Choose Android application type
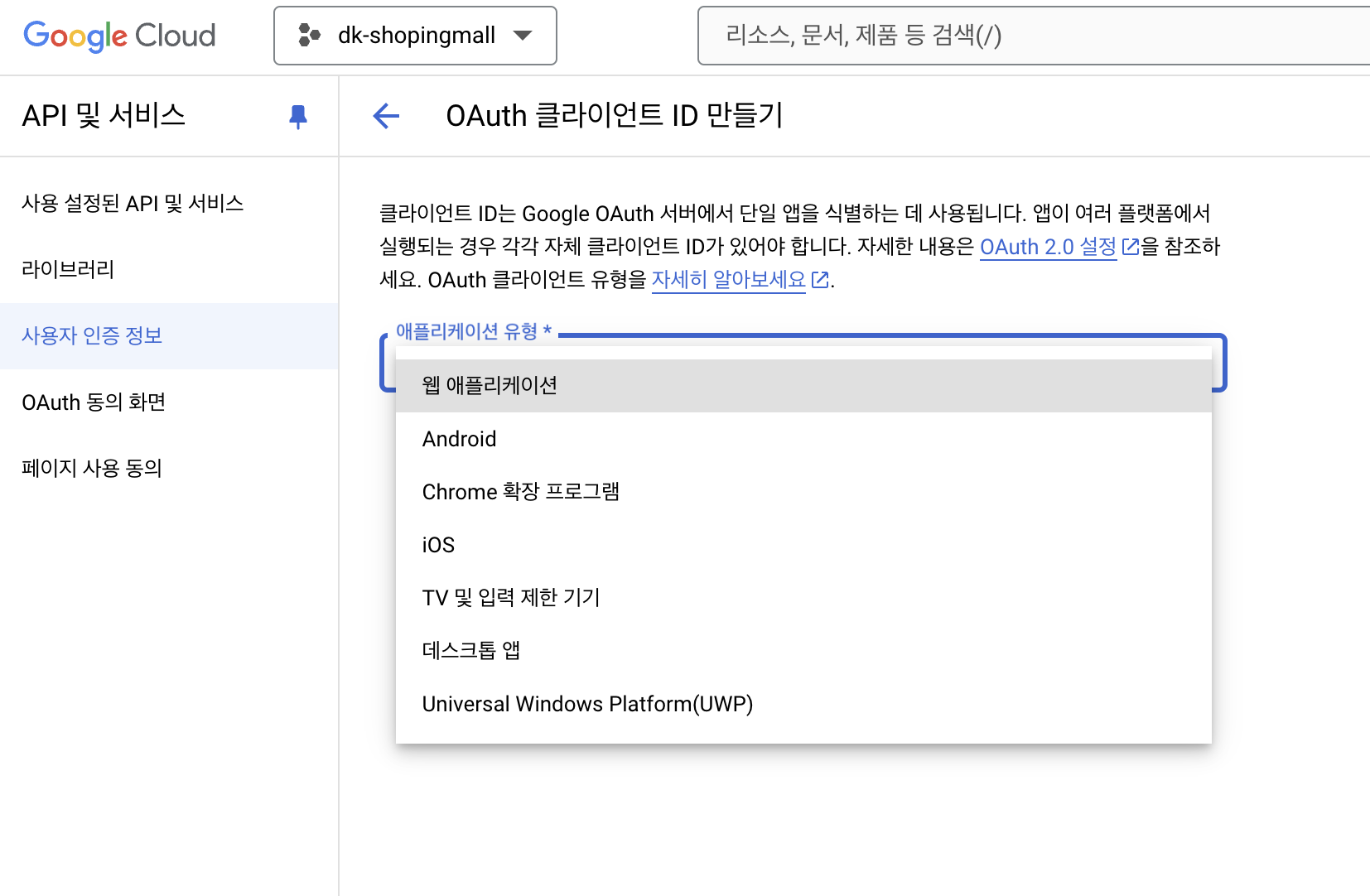This screenshot has width=1370, height=896. point(803,439)
